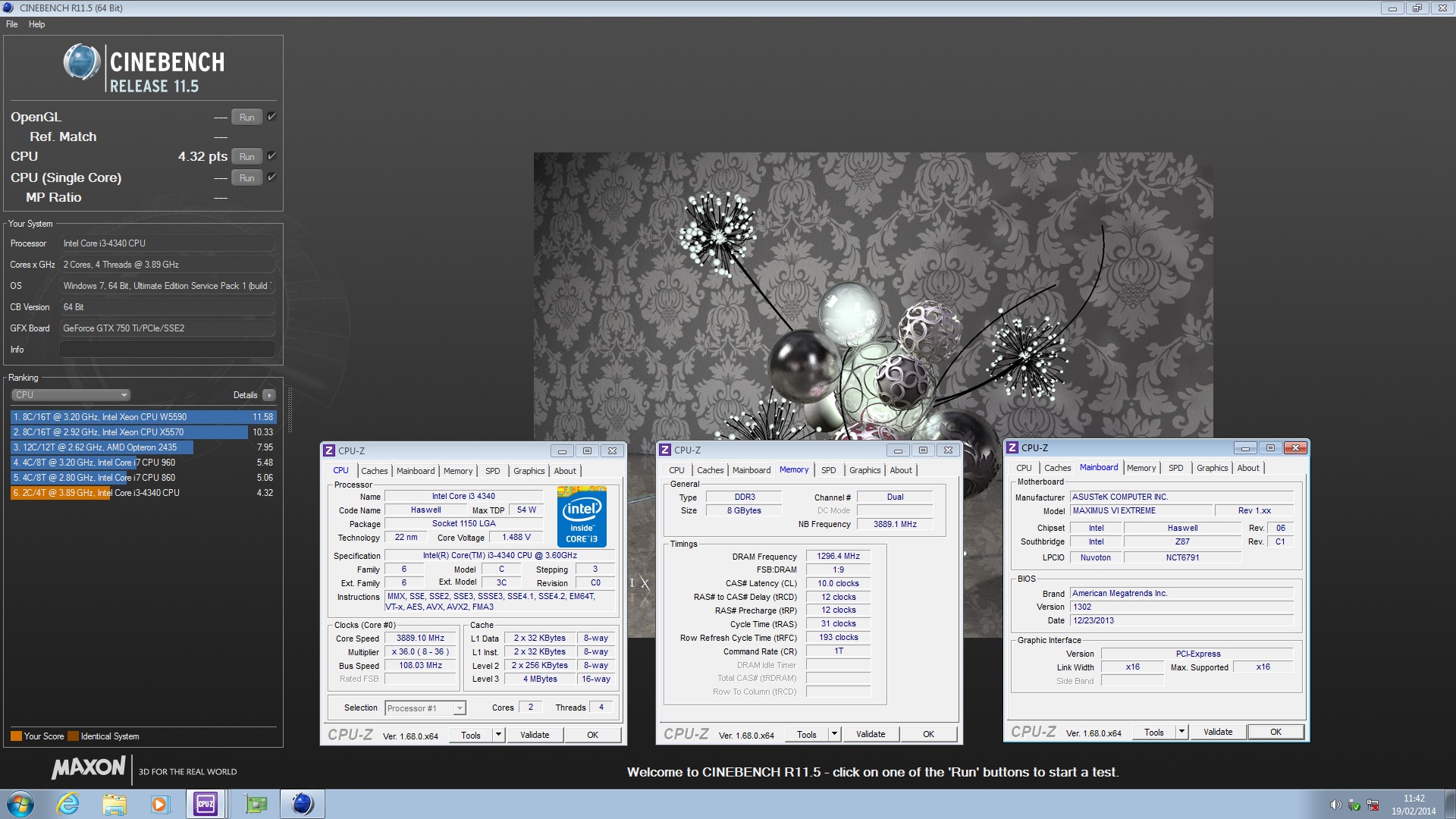Switch to Caches tab in first CPU-Z window
1456x819 pixels.
374,471
